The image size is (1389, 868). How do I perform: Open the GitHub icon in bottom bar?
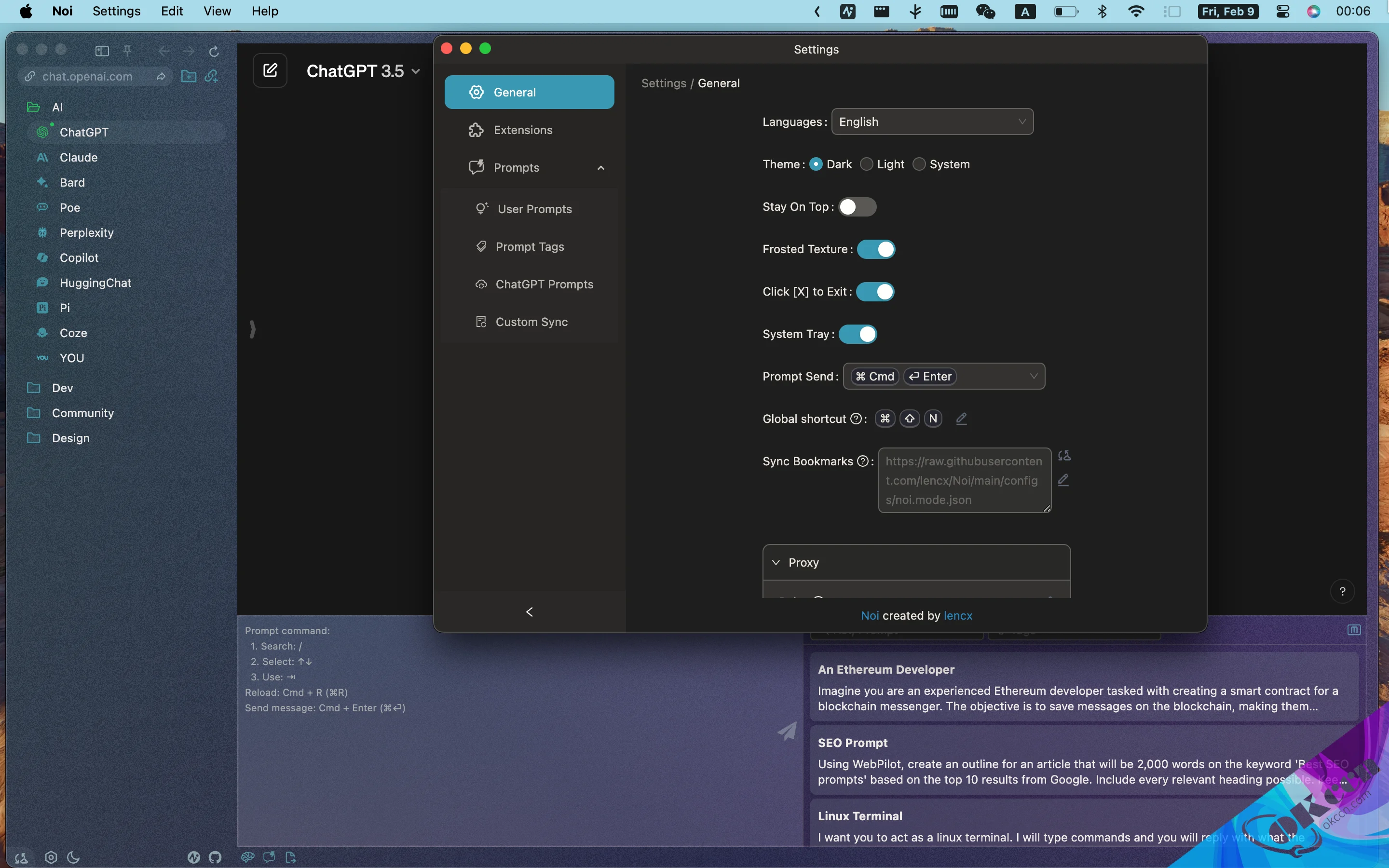[215, 857]
